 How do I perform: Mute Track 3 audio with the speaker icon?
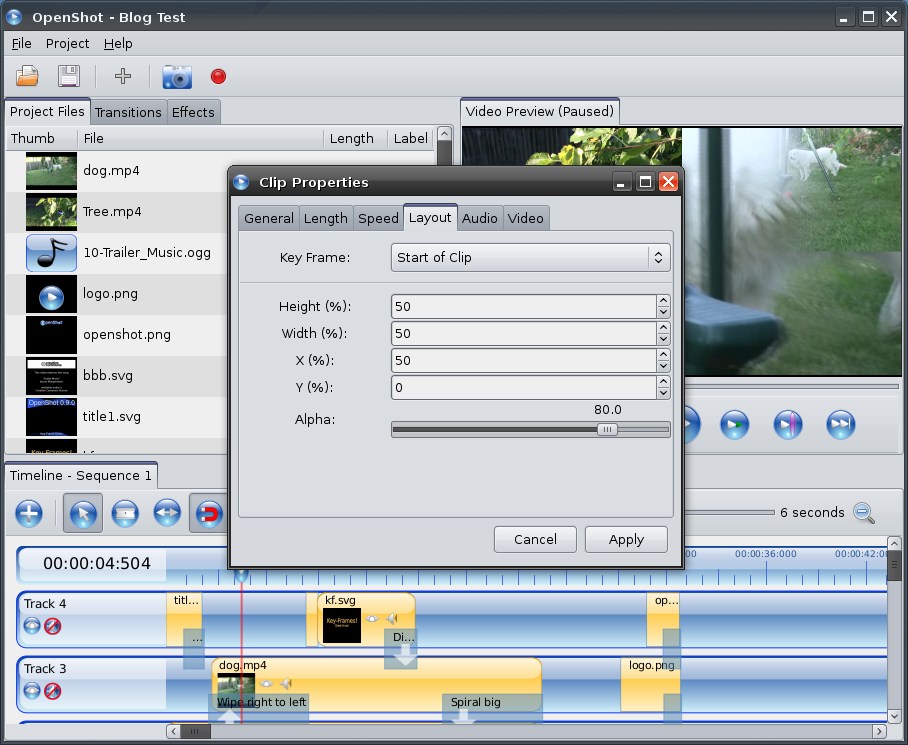click(x=52, y=691)
